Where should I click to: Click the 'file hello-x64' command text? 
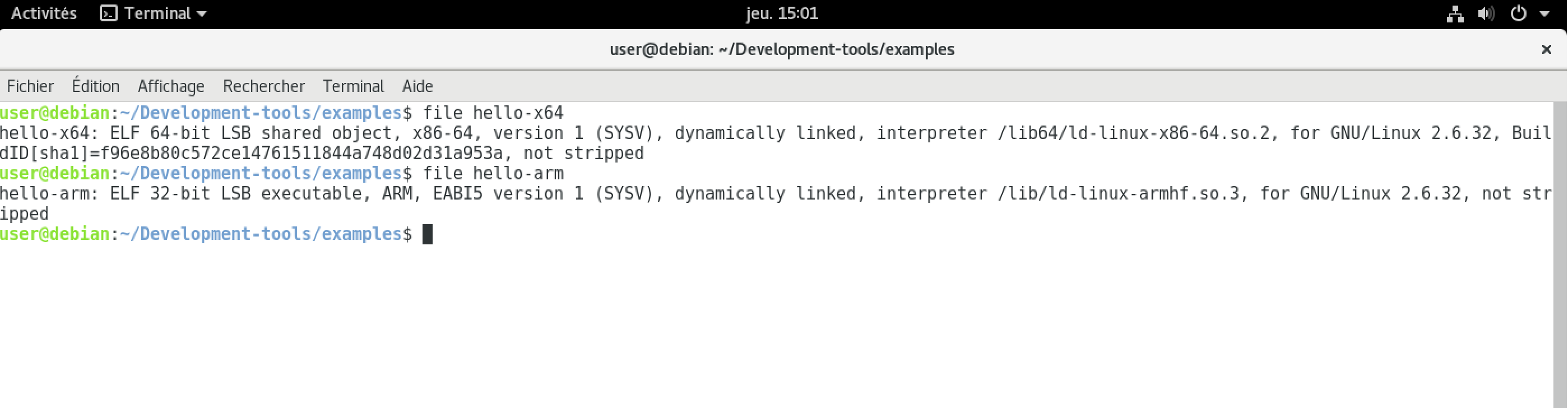click(493, 113)
